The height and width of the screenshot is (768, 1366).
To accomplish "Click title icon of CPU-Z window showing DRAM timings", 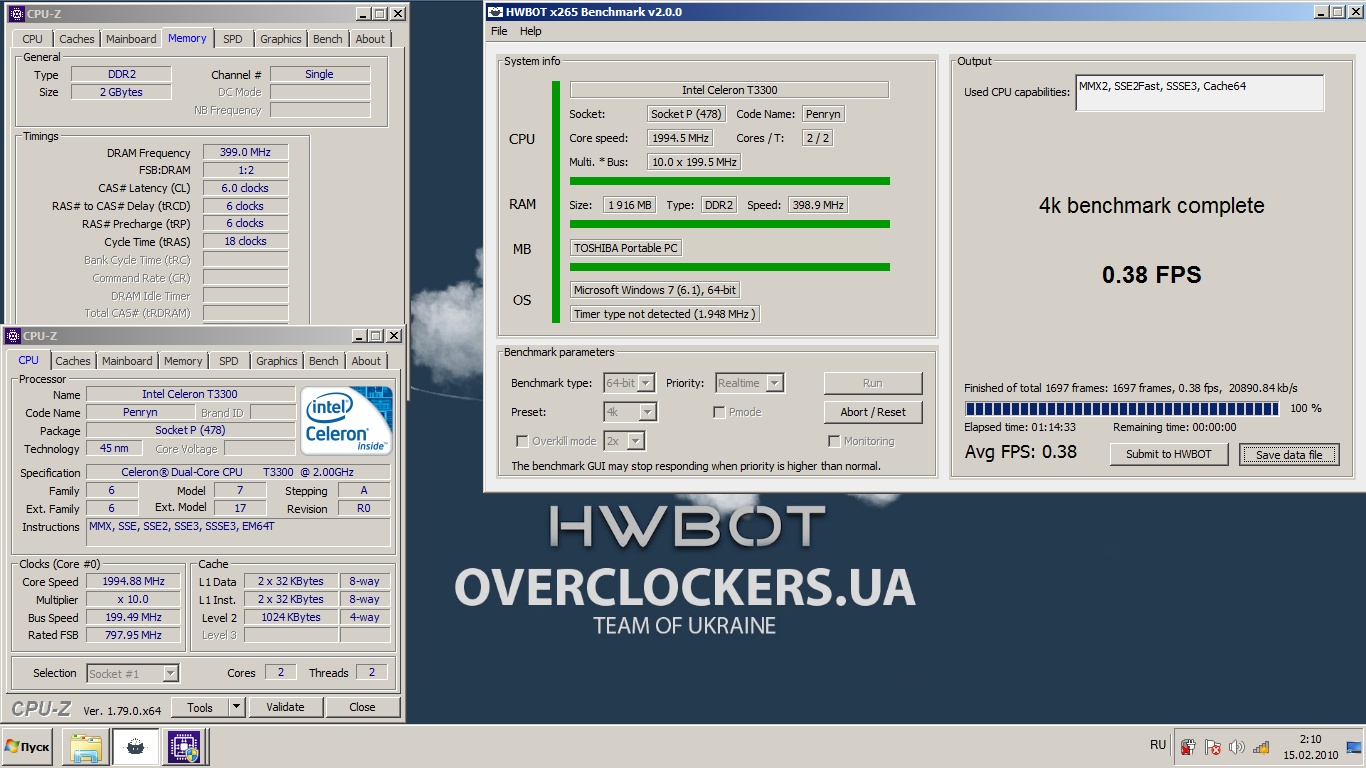I will [15, 14].
